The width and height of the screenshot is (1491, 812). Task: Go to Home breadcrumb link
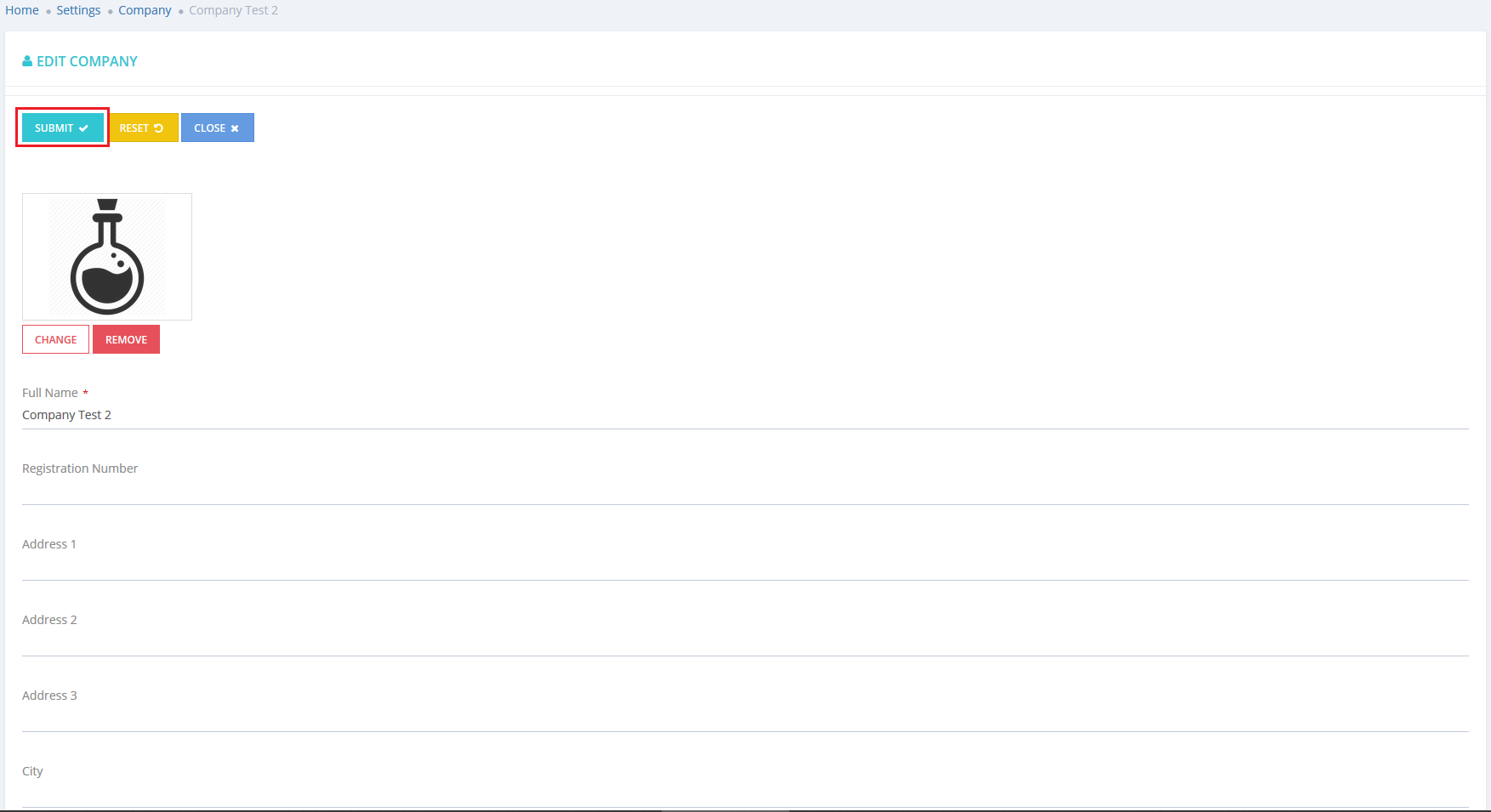pyautogui.click(x=22, y=10)
